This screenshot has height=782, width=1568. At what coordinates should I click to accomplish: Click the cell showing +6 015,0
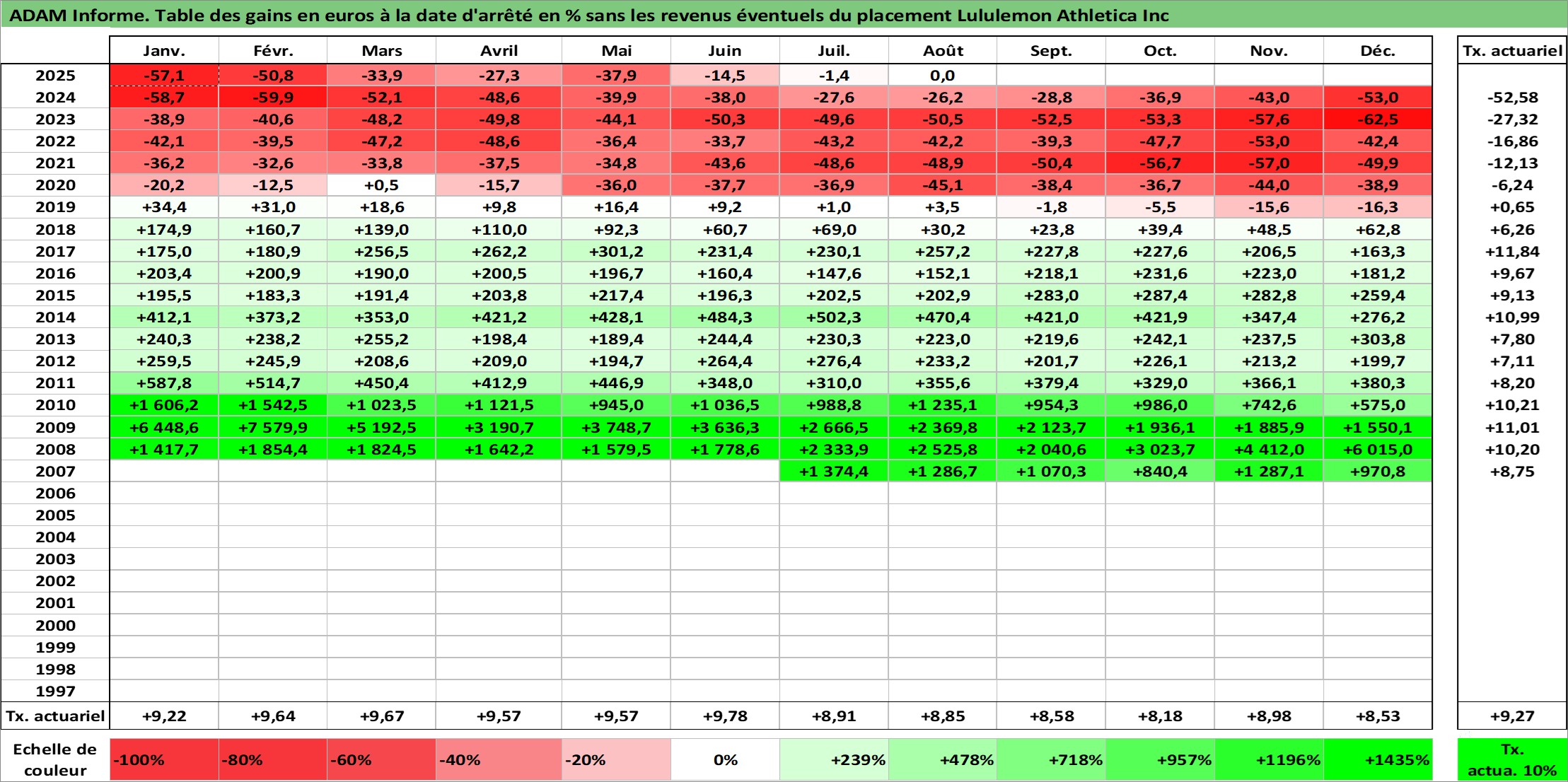click(x=1378, y=450)
